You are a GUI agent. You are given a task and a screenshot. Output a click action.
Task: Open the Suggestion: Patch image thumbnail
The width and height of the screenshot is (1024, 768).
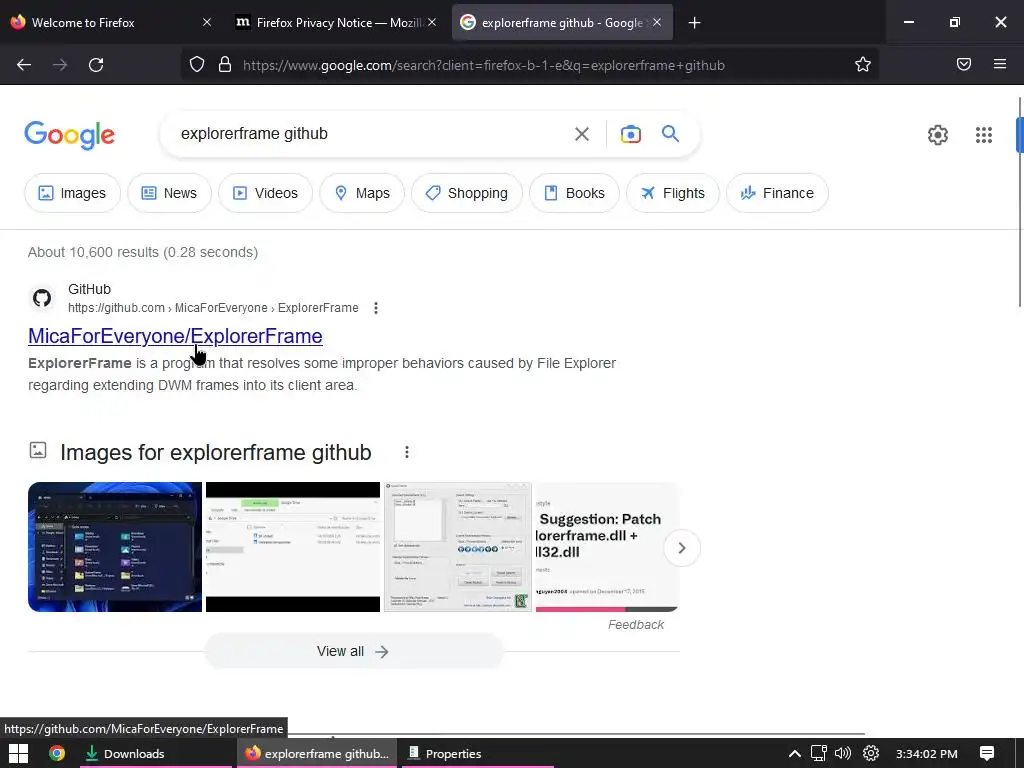point(607,547)
